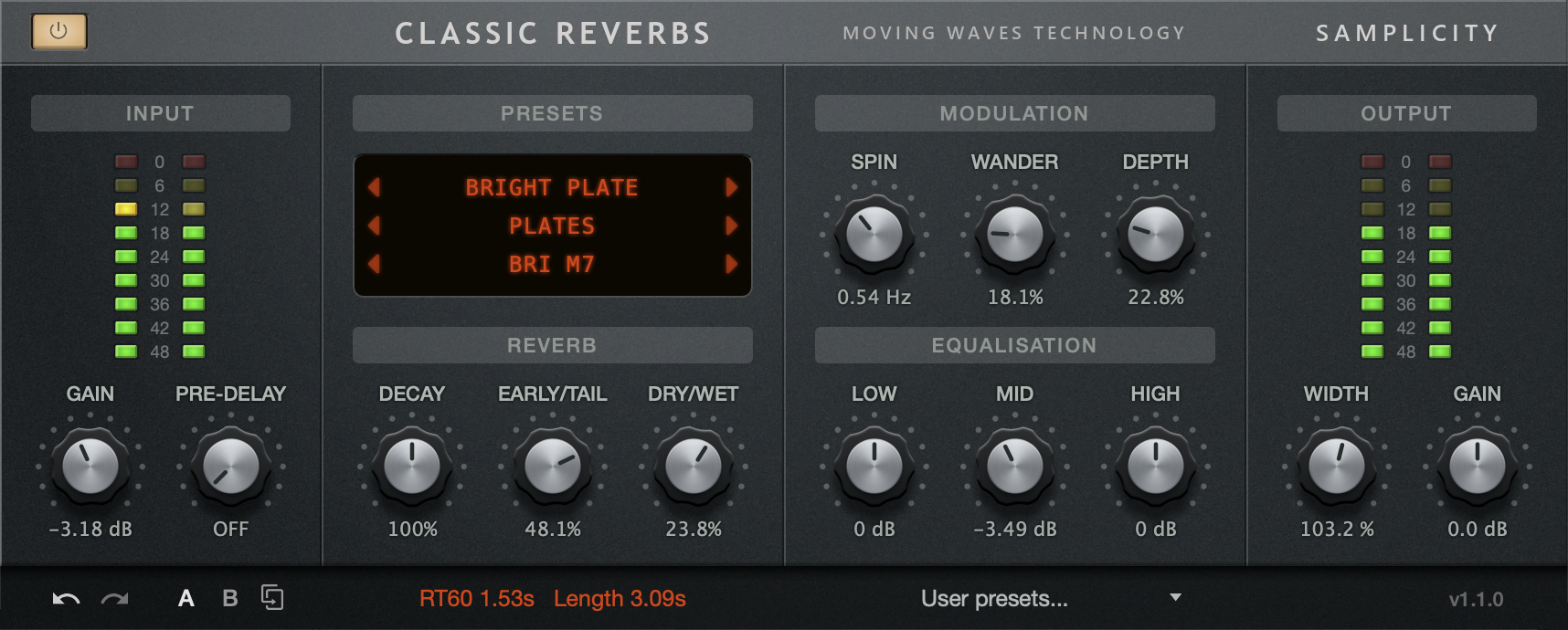This screenshot has height=630, width=1568.
Task: Click the WANDER modulation knob
Action: (1015, 234)
